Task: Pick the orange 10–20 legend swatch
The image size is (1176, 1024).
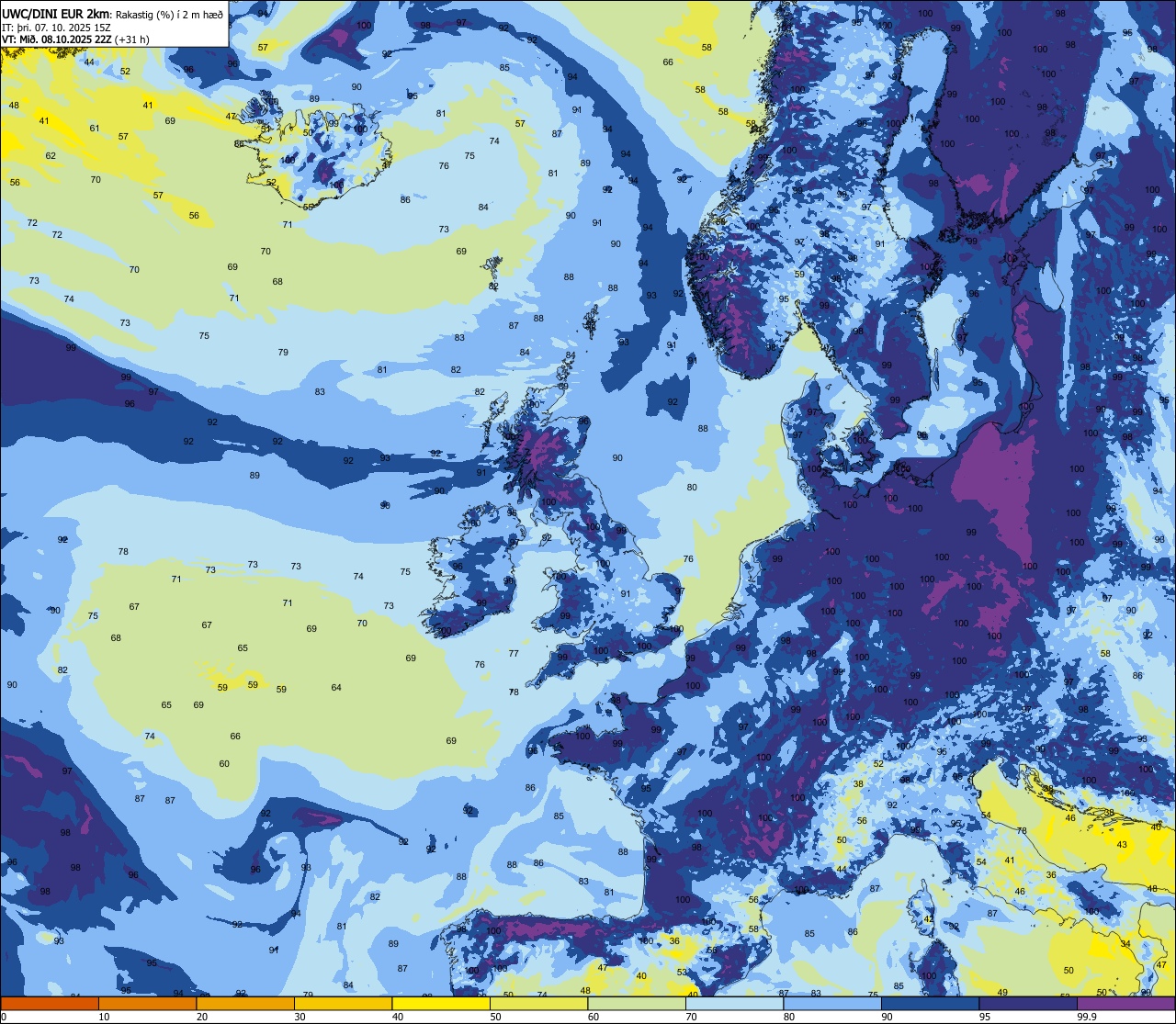Action: tap(147, 1004)
